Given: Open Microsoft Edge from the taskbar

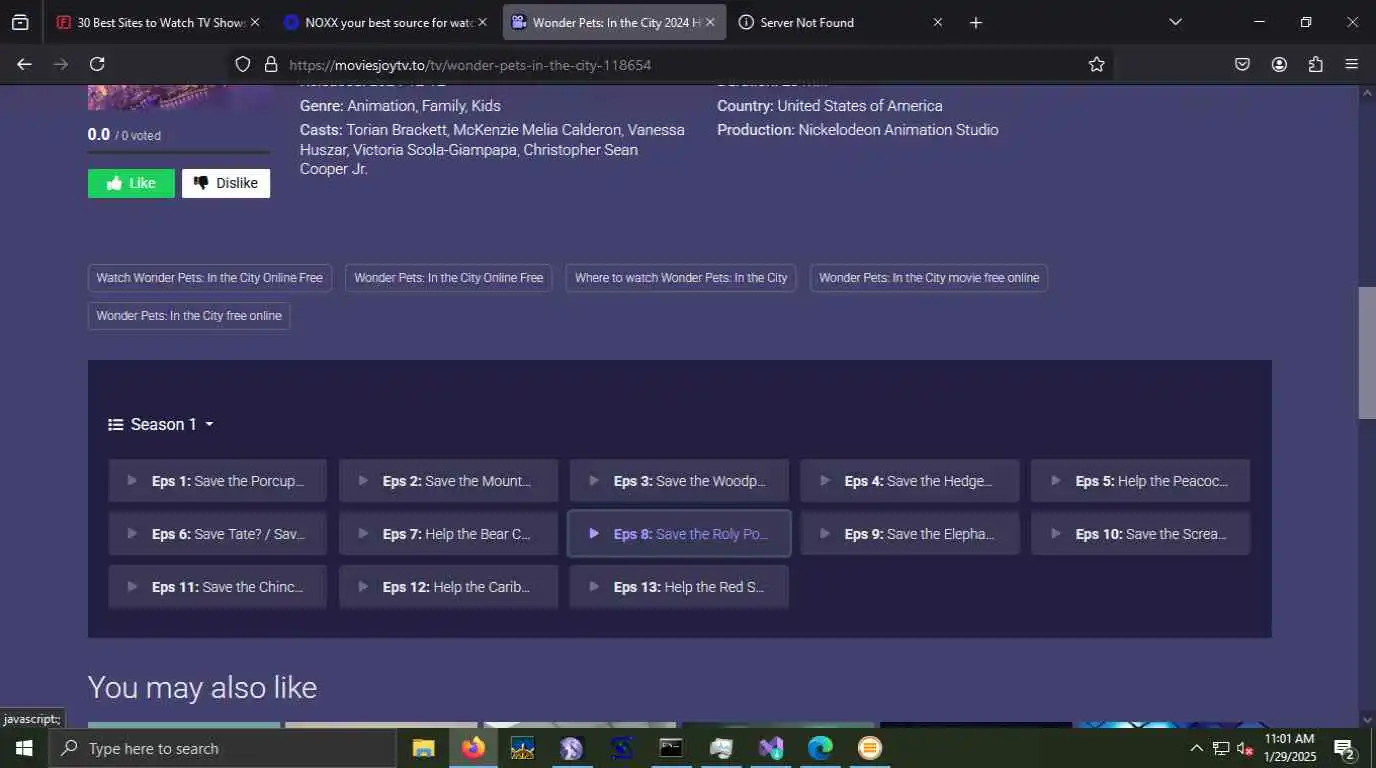Looking at the screenshot, I should coord(820,748).
